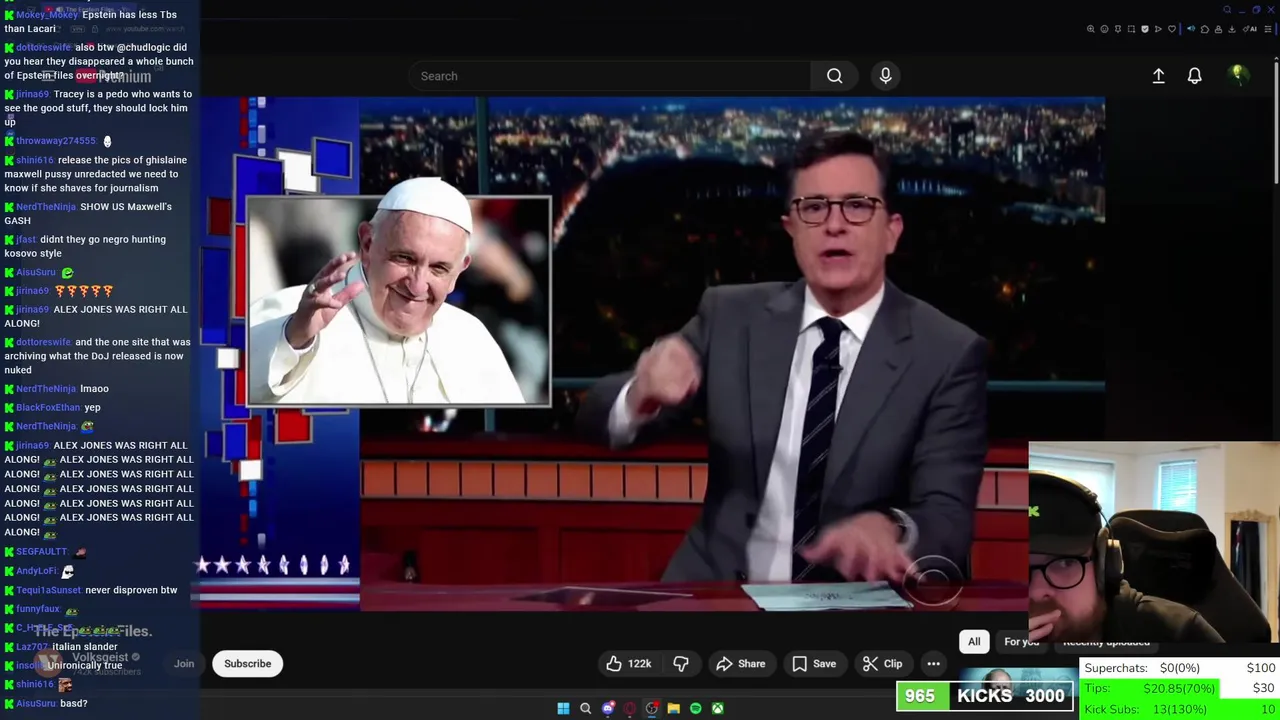Clip the video with the scissors button
1280x720 pixels.
(882, 664)
